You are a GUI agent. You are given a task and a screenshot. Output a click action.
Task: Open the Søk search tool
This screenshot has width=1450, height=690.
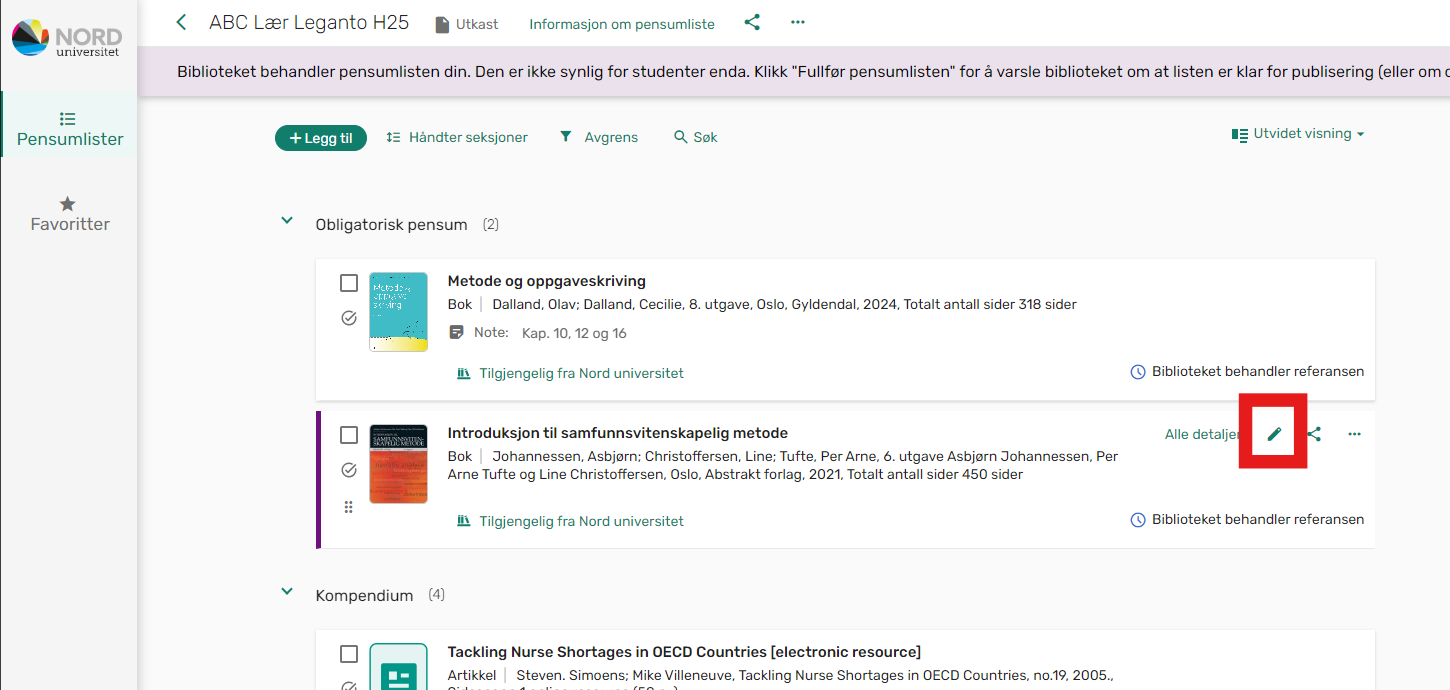tap(696, 137)
